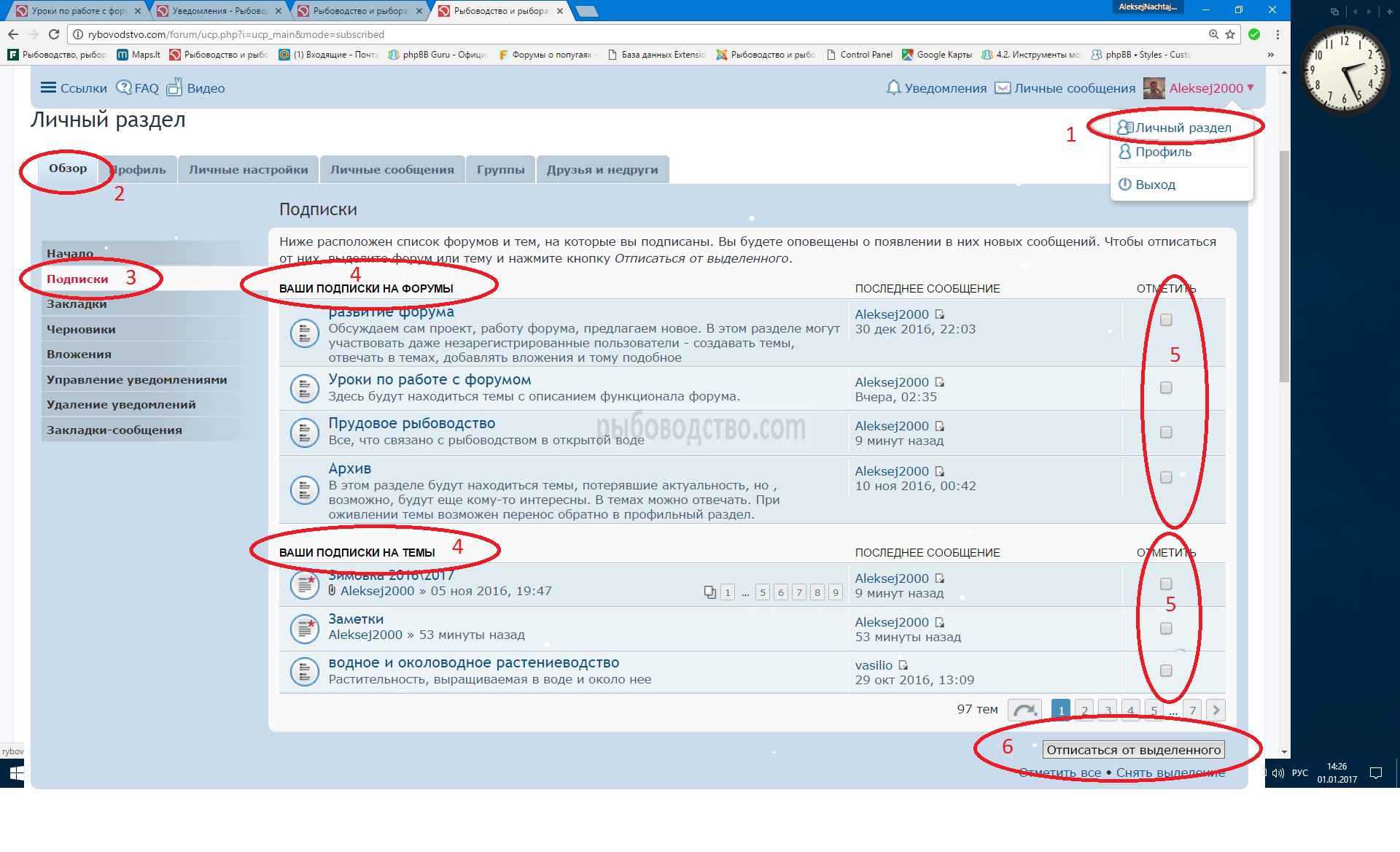The width and height of the screenshot is (1400, 852).
Task: Open the jump-to-page arrow in pagination
Action: click(1024, 710)
